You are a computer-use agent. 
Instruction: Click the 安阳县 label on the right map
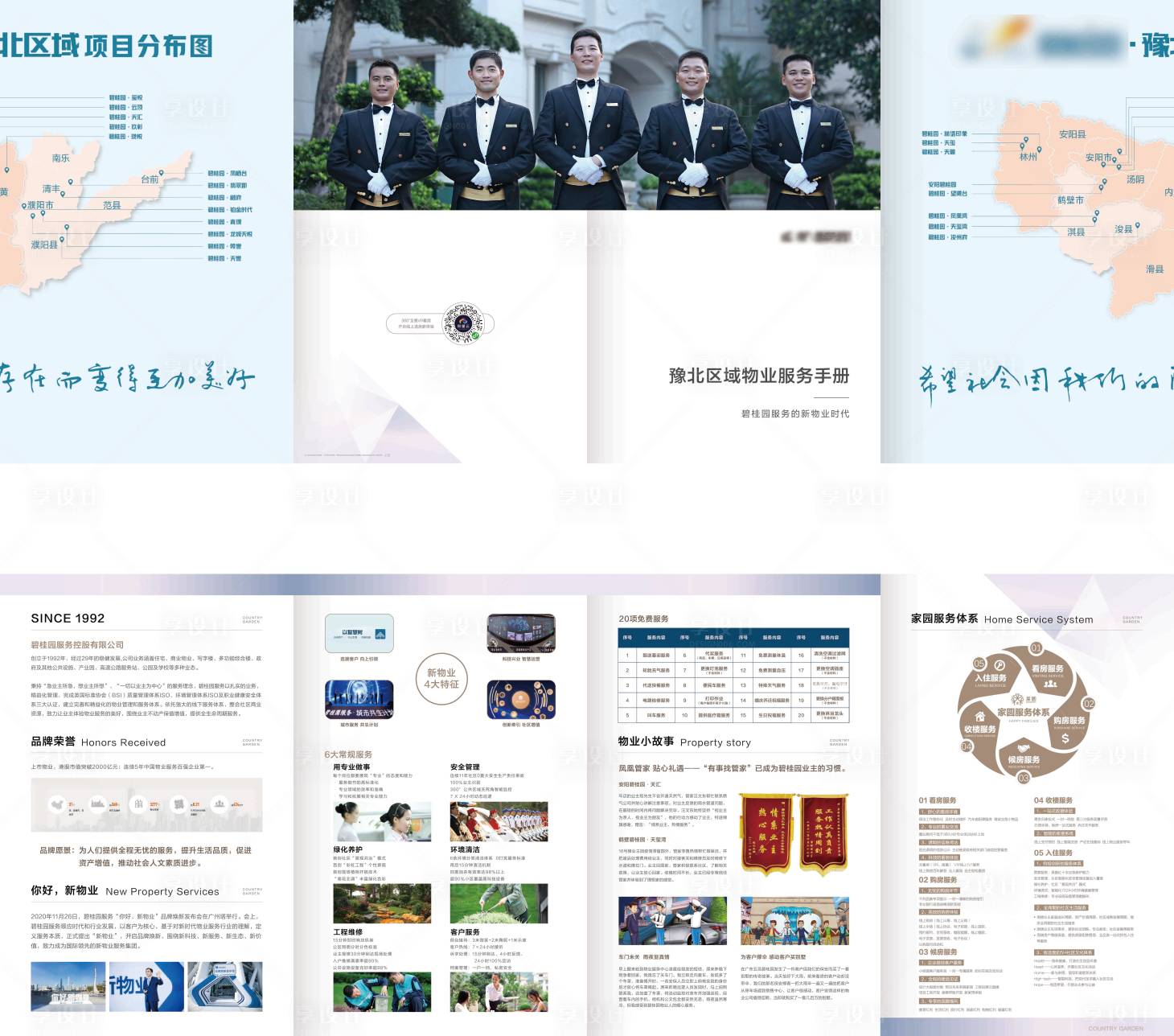pyautogui.click(x=1072, y=134)
